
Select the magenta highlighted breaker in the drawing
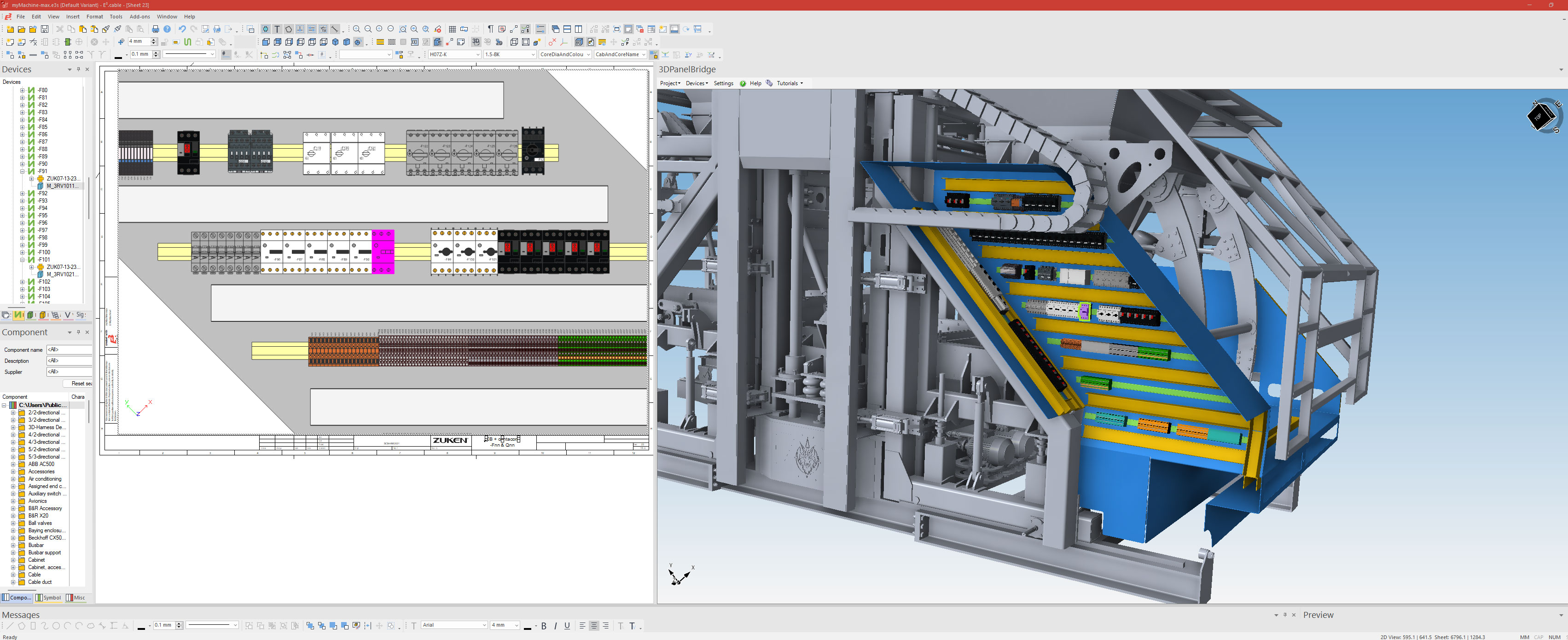pos(383,251)
